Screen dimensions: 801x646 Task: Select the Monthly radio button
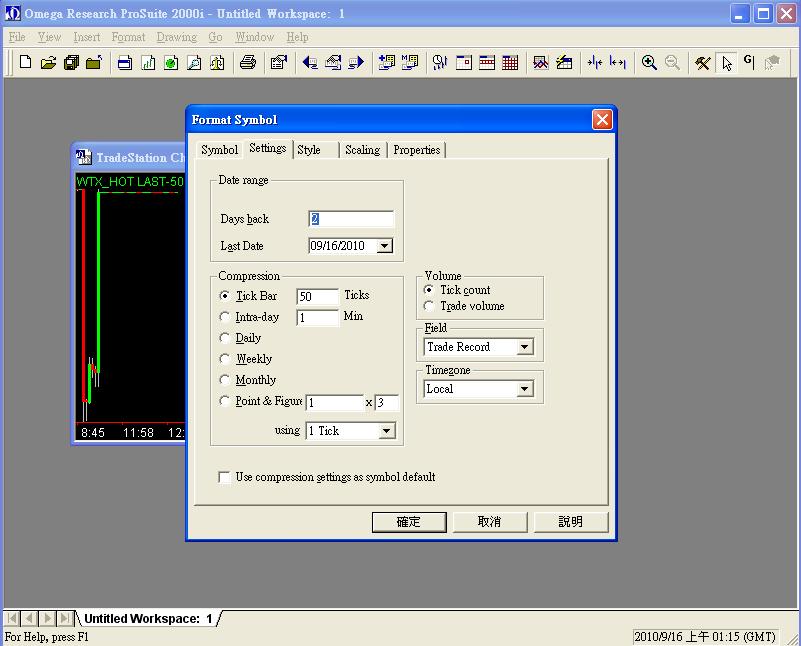[224, 379]
